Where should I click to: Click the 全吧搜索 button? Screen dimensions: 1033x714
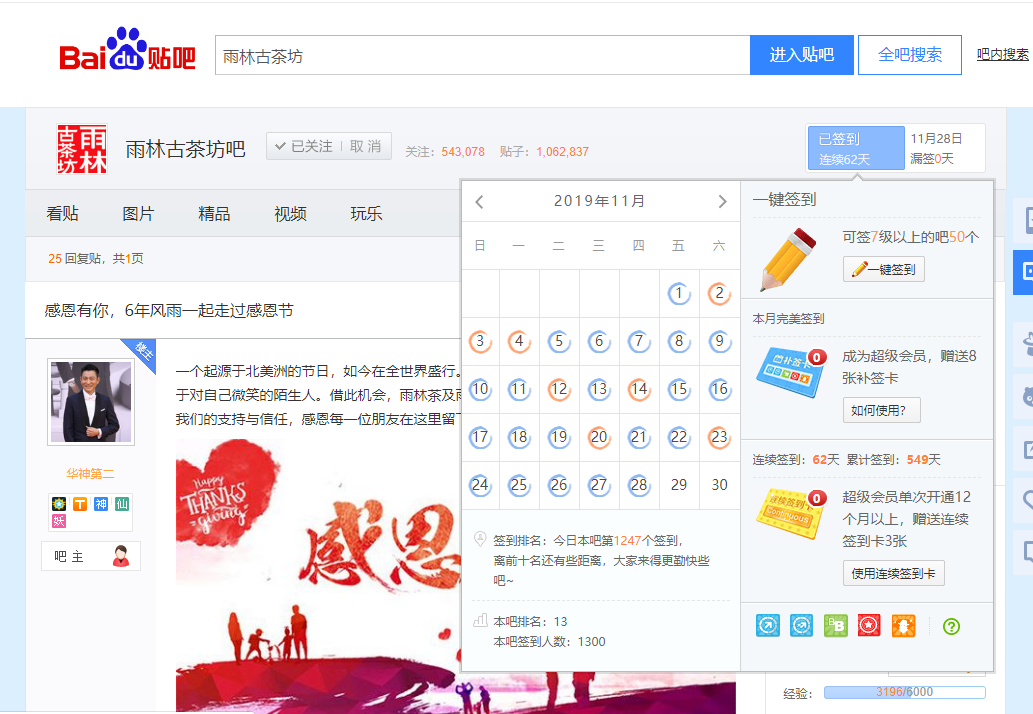(x=910, y=55)
